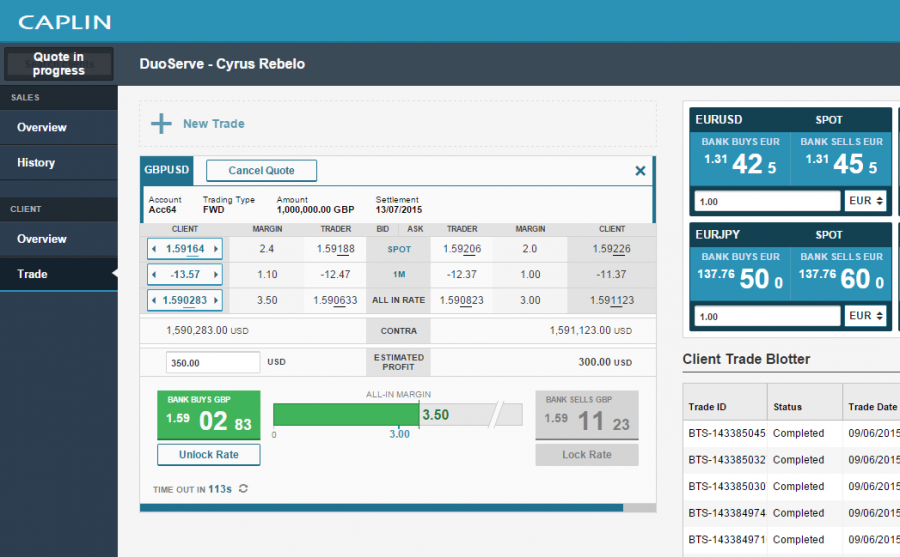Click grey Bank Sells GBP price tile

pos(587,415)
